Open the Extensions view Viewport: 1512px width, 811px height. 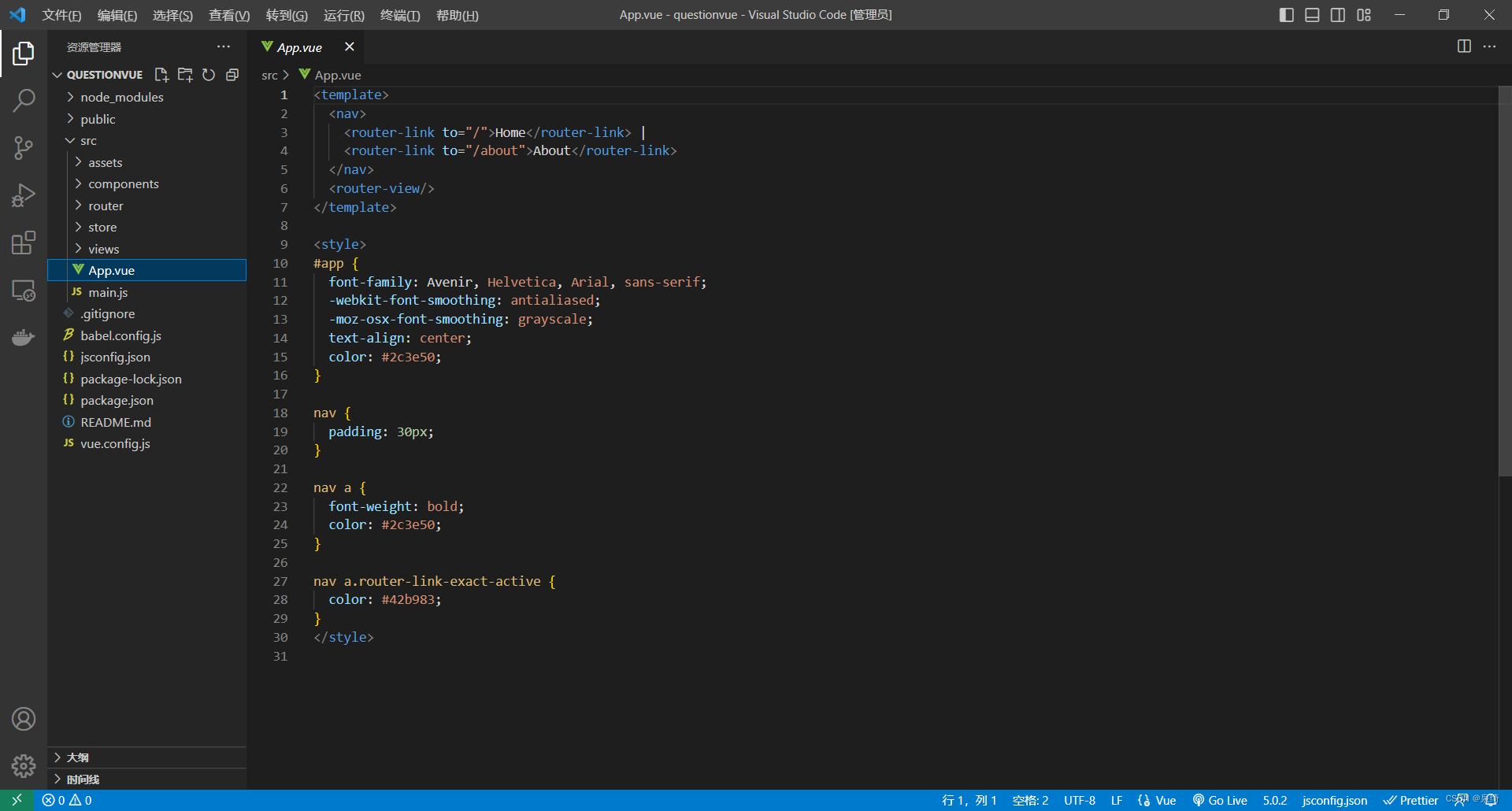point(24,243)
